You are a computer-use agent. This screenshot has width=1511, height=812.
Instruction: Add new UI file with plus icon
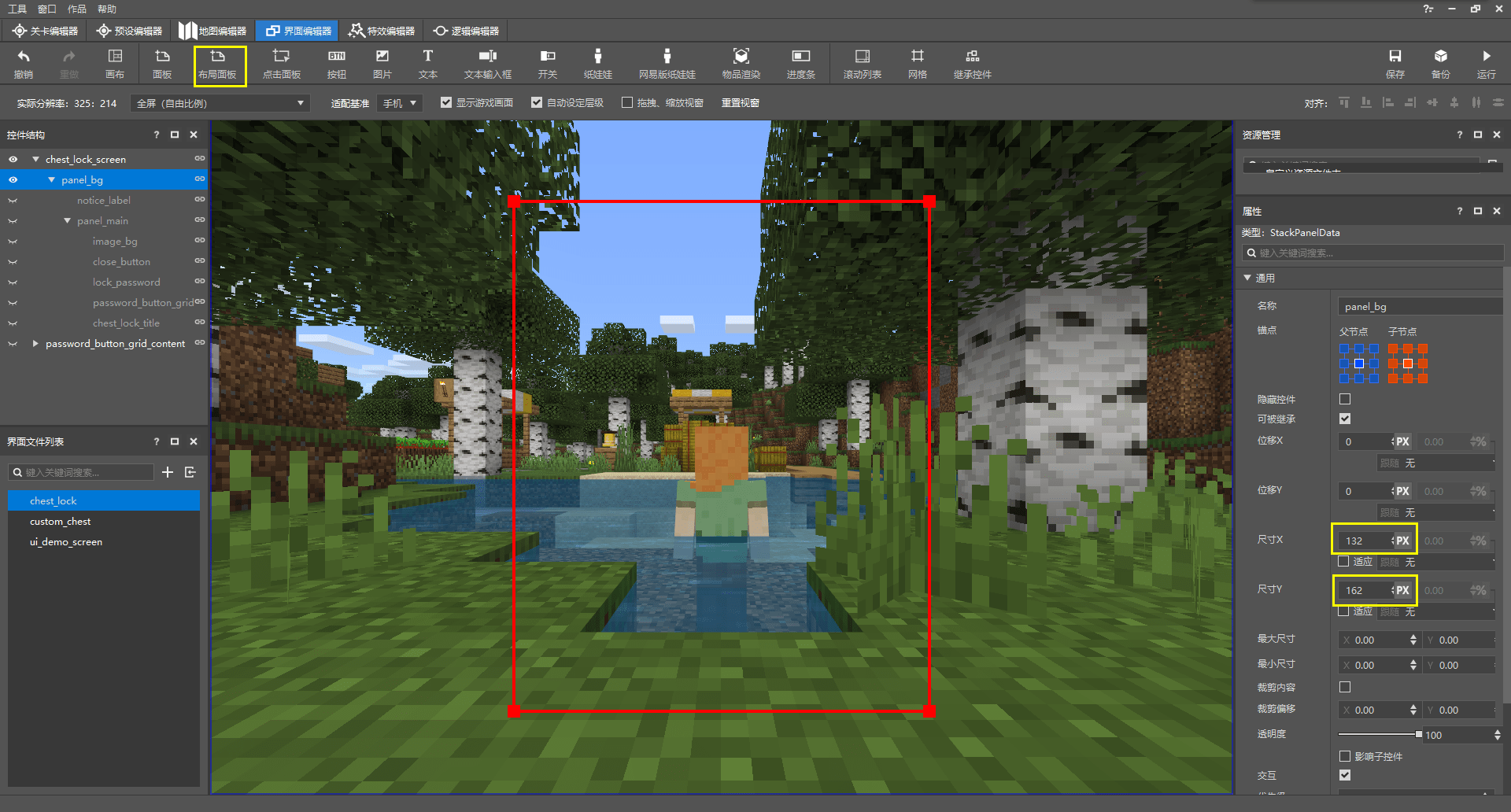pyautogui.click(x=168, y=472)
